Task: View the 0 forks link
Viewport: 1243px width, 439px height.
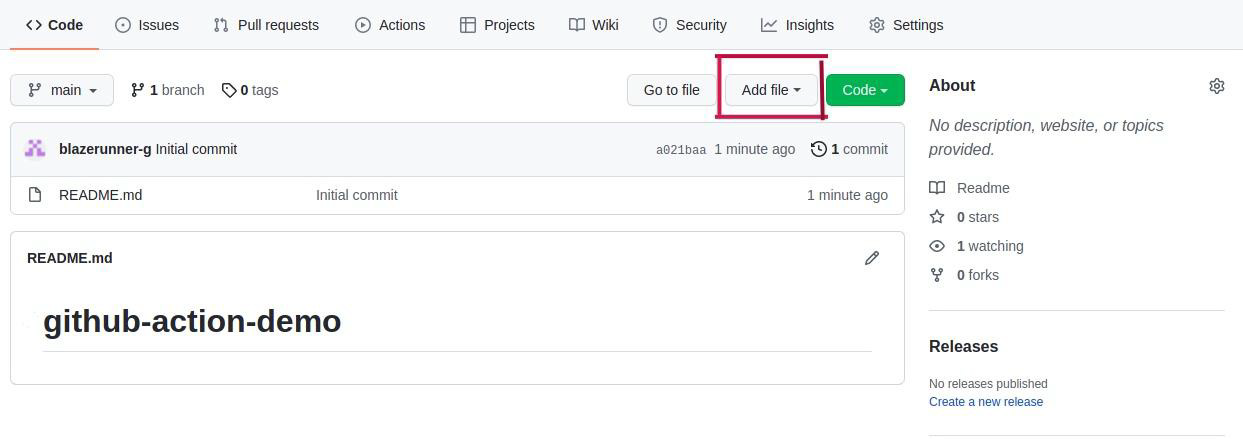Action: [x=964, y=275]
